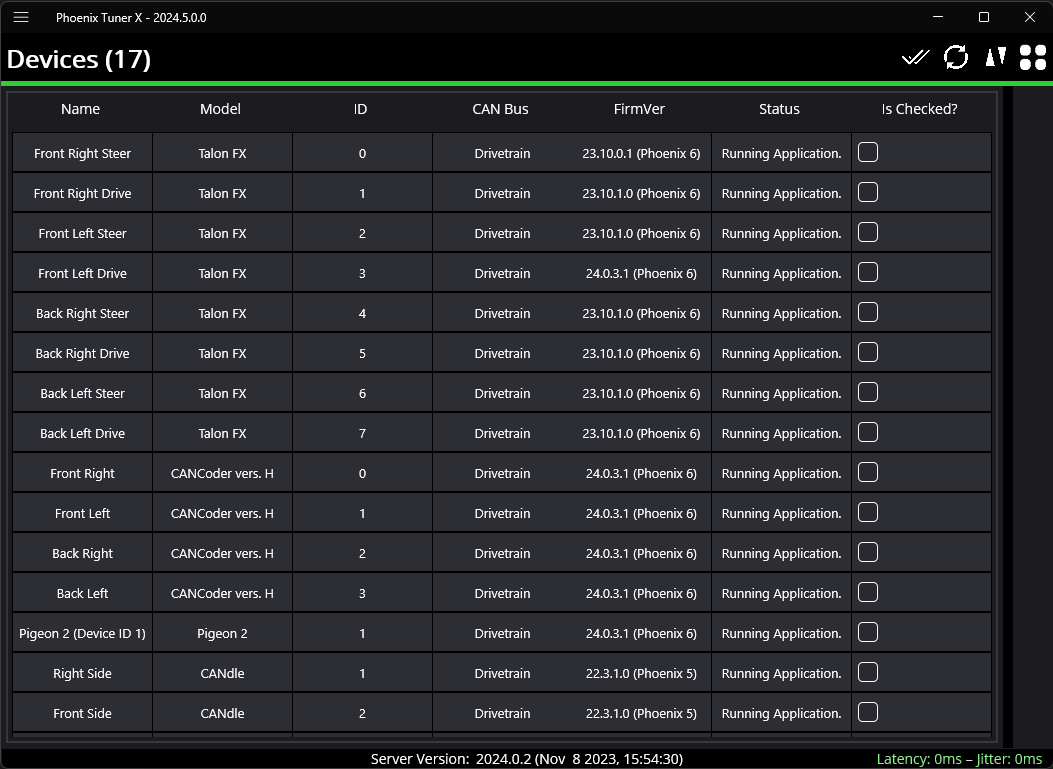
Task: Select the Back Left CANCoder name cell
Action: click(83, 593)
